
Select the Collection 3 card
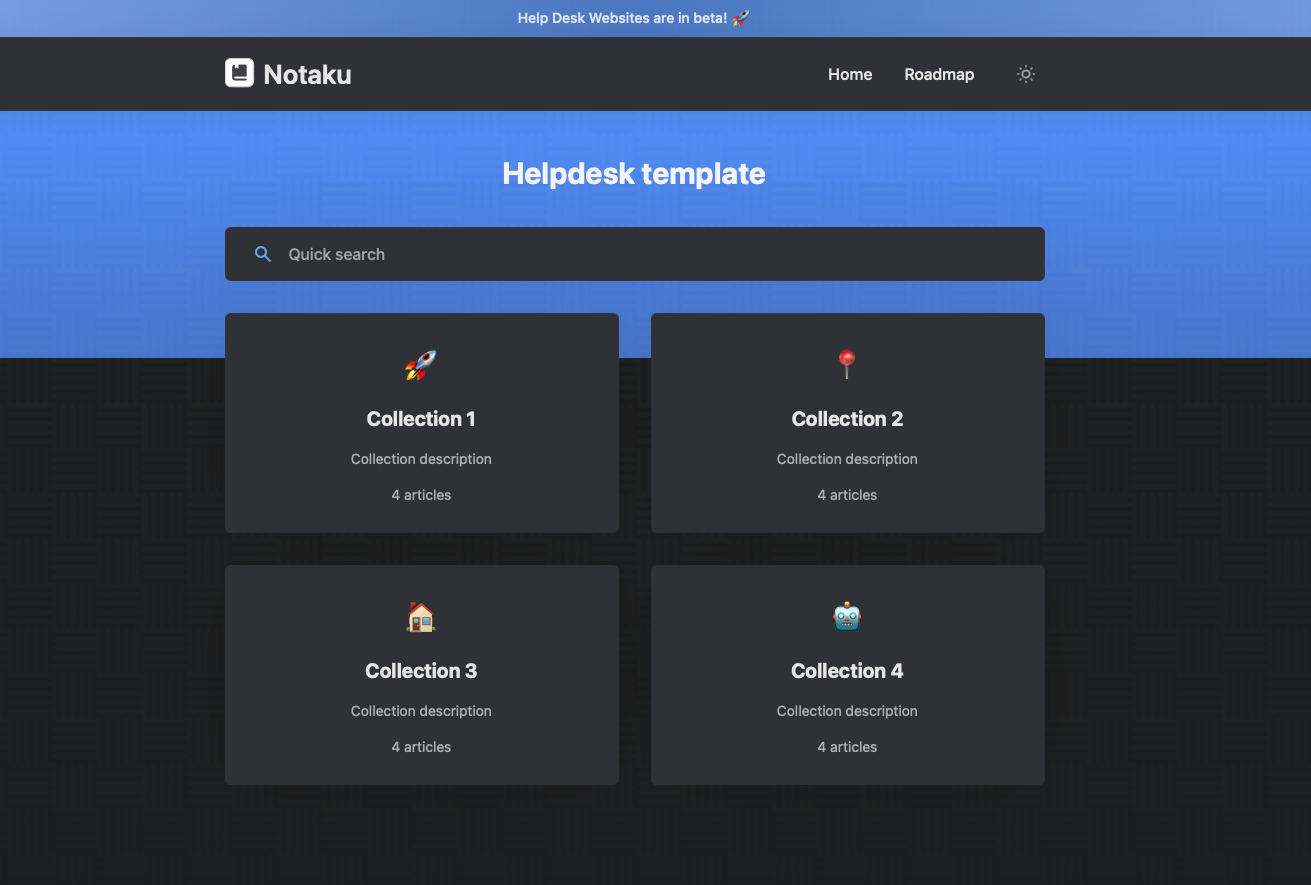(421, 674)
